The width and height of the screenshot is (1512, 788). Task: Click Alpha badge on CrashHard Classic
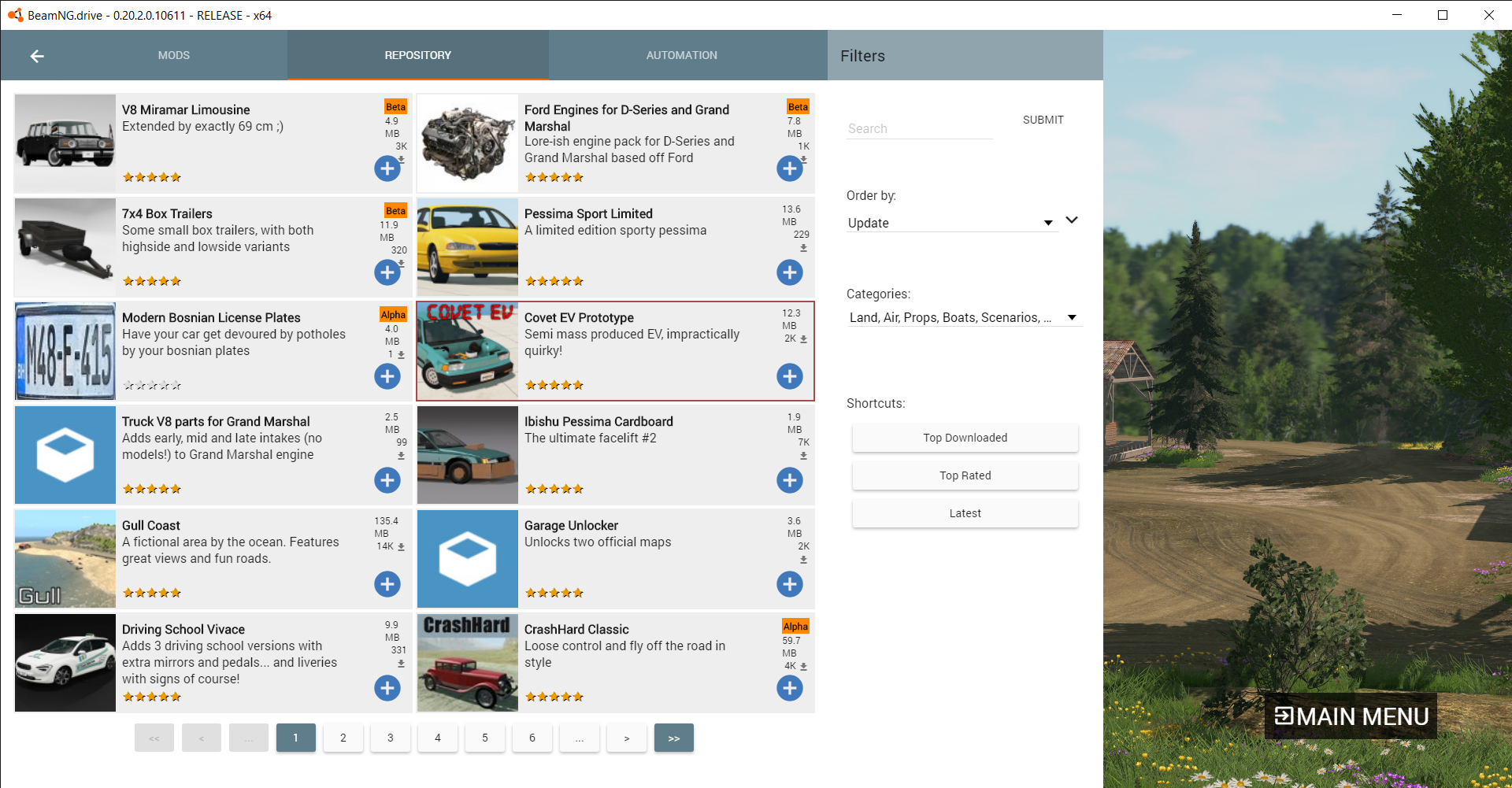(x=795, y=626)
